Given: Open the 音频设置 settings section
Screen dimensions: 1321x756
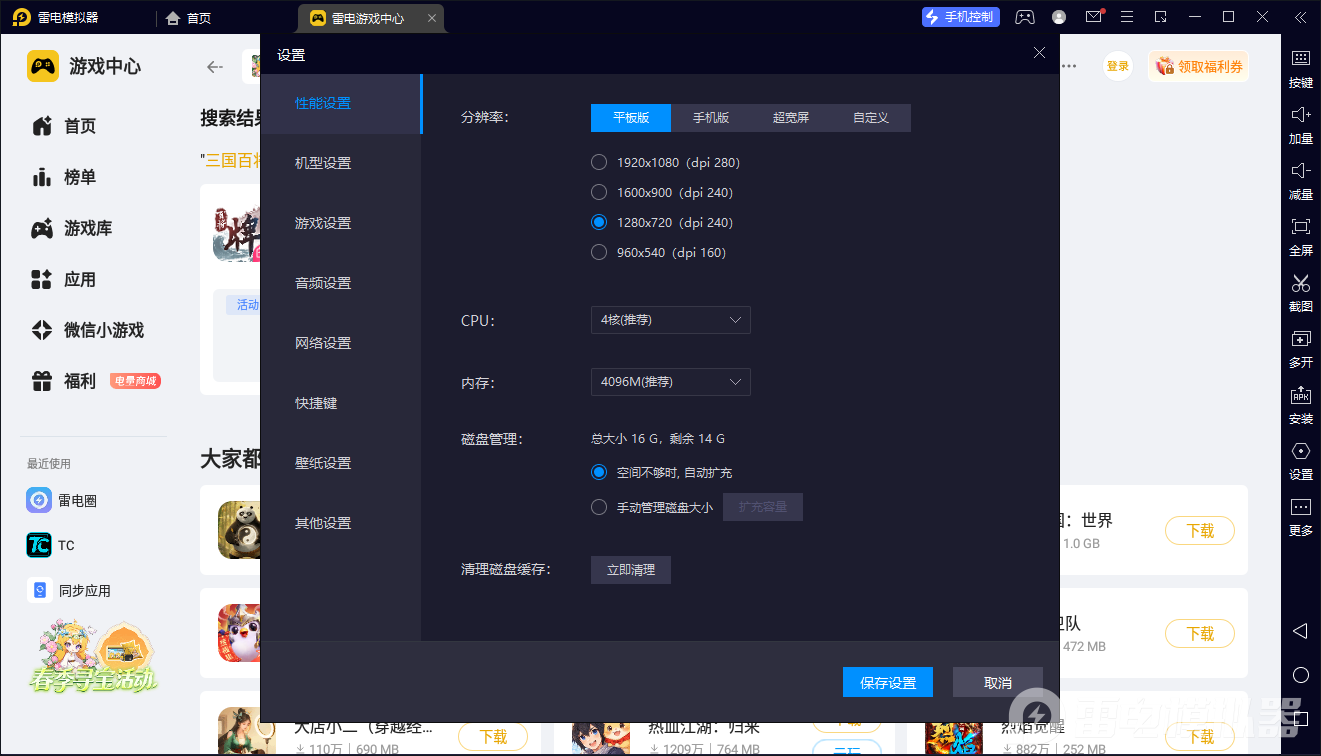Looking at the screenshot, I should tap(341, 284).
